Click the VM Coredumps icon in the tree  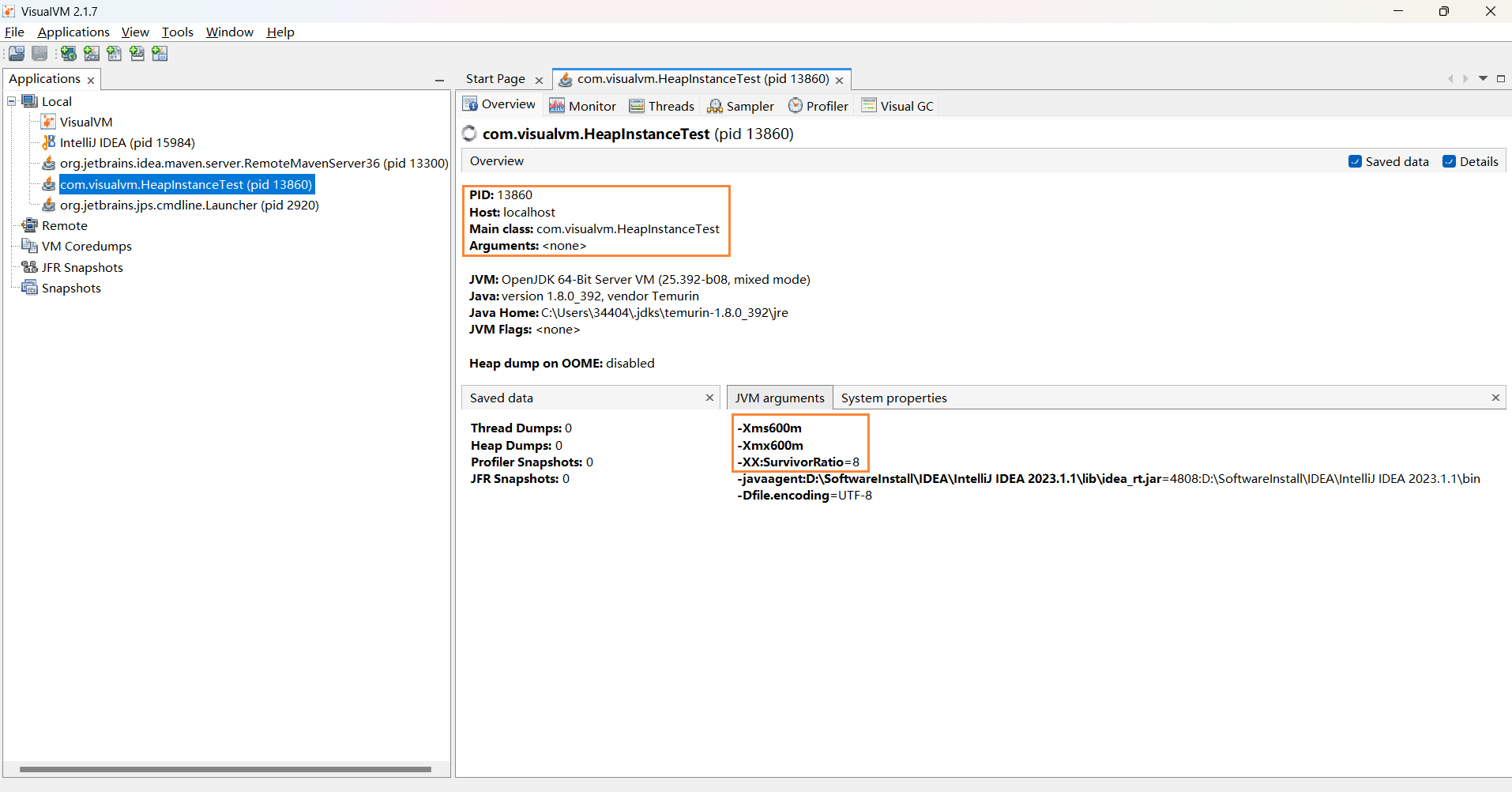(x=30, y=246)
